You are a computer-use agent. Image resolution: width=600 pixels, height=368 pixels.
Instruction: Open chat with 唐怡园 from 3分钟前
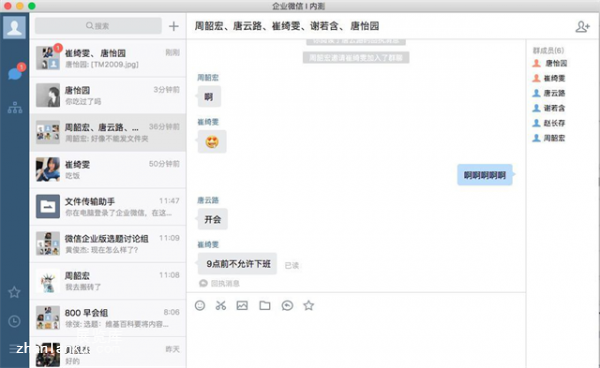tap(108, 95)
